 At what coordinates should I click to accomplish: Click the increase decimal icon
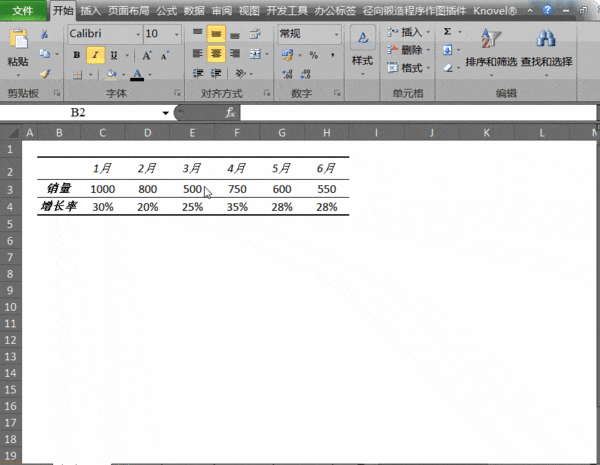coord(287,74)
